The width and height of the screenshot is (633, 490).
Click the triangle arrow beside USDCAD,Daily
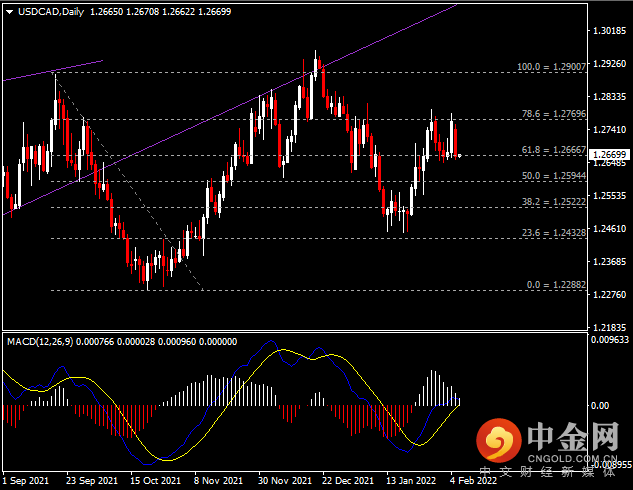(10, 12)
